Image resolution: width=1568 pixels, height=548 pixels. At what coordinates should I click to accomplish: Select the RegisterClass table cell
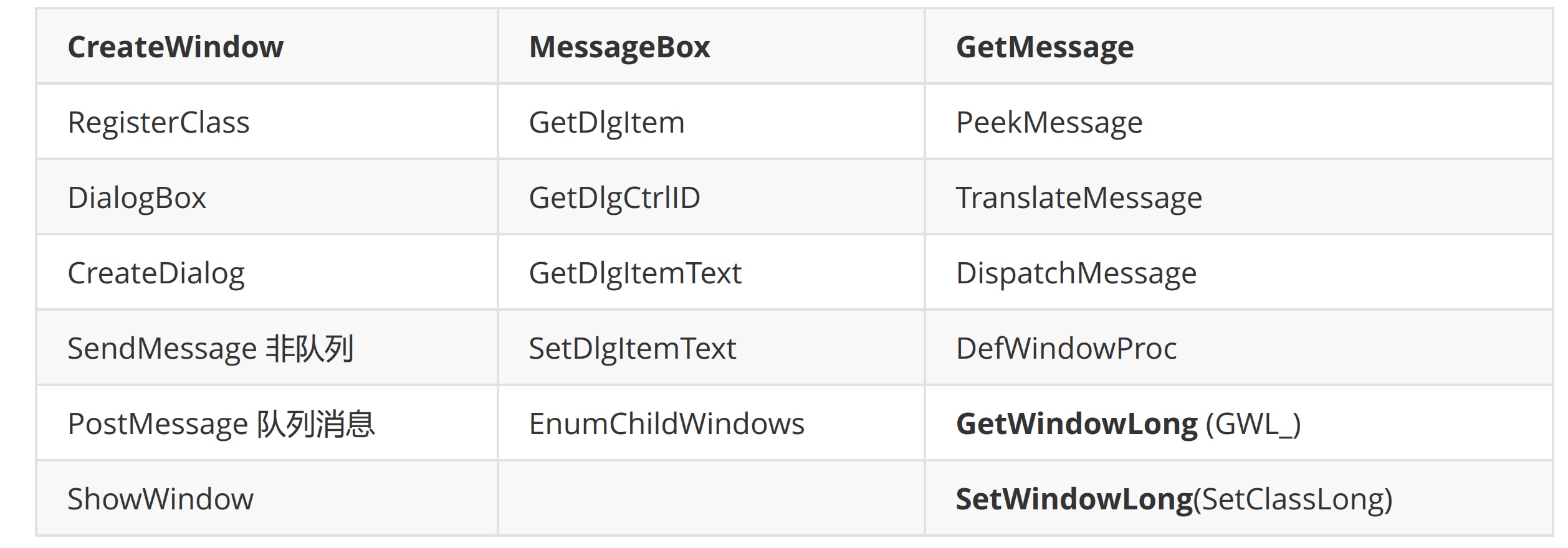[158, 123]
